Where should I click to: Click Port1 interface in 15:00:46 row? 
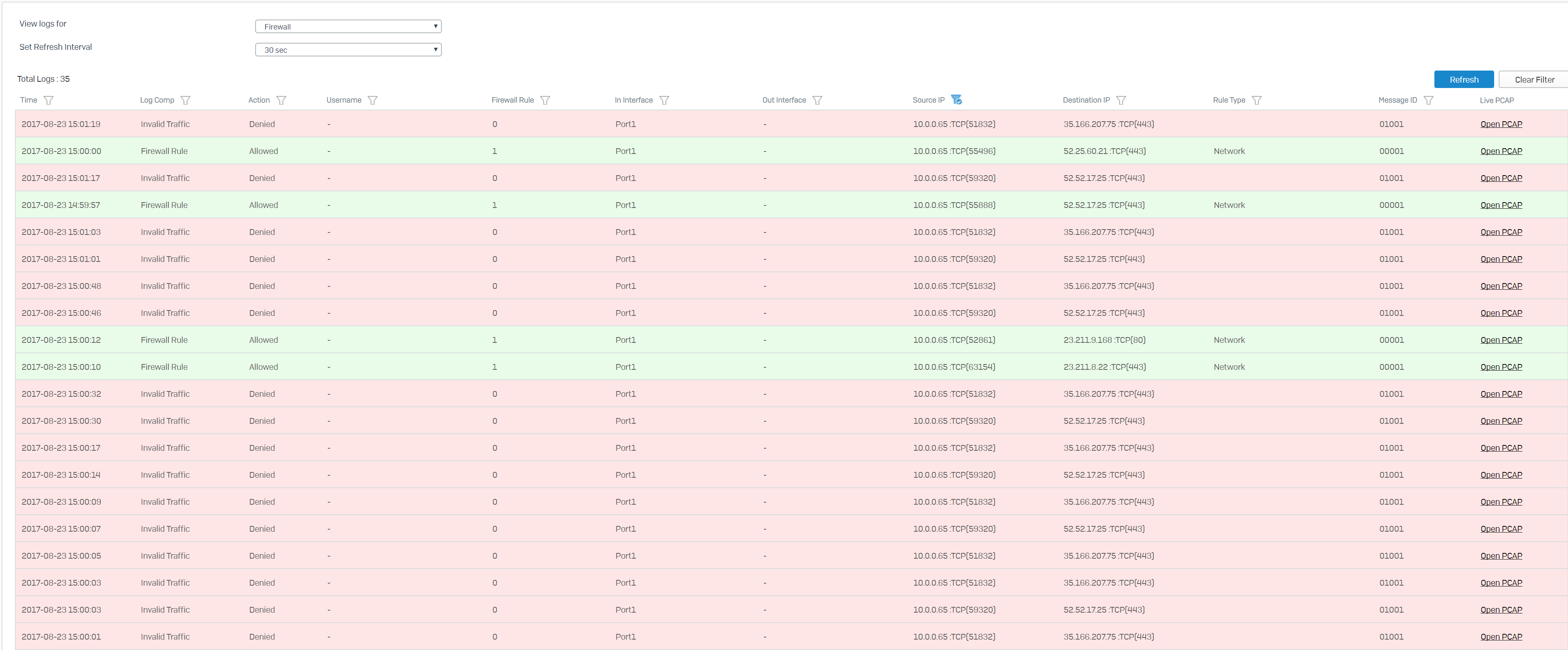pos(625,313)
